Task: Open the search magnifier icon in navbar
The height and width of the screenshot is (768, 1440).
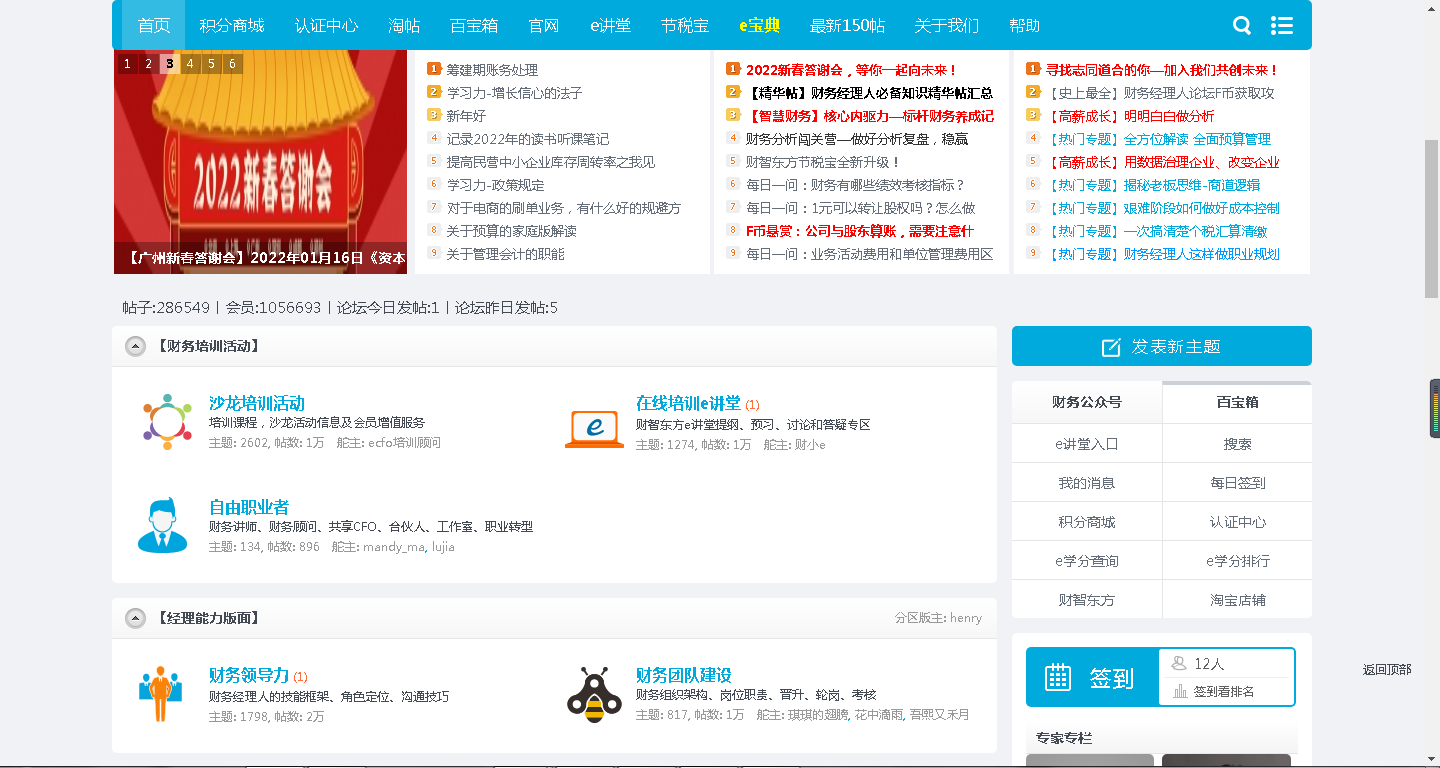Action: 1242,26
